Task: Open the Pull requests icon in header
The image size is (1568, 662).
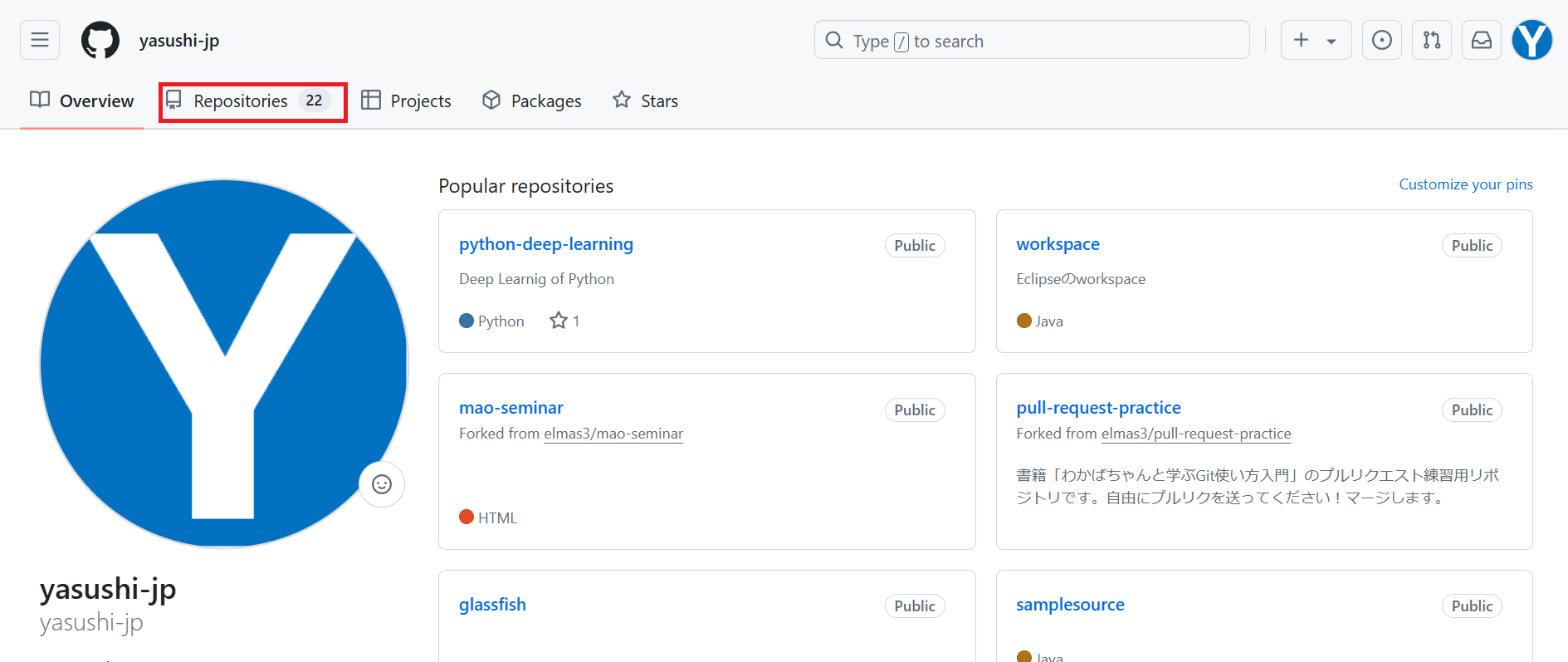Action: 1432,40
